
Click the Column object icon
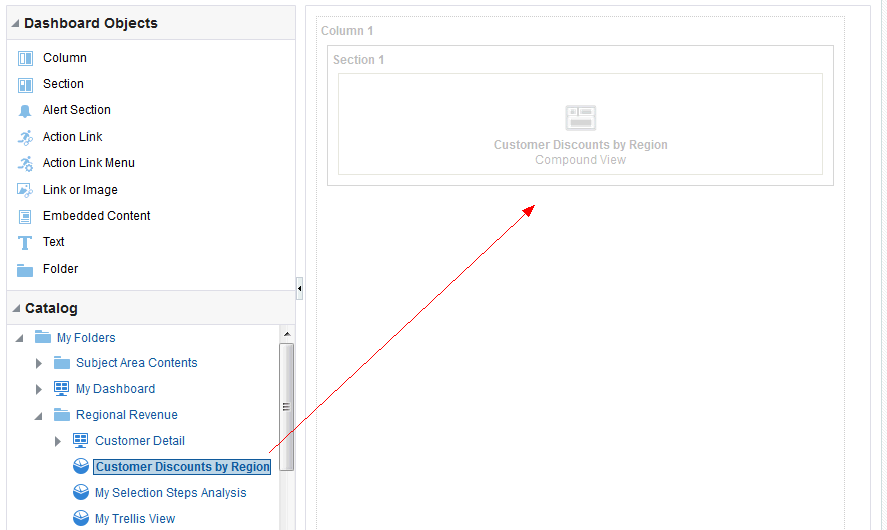25,58
